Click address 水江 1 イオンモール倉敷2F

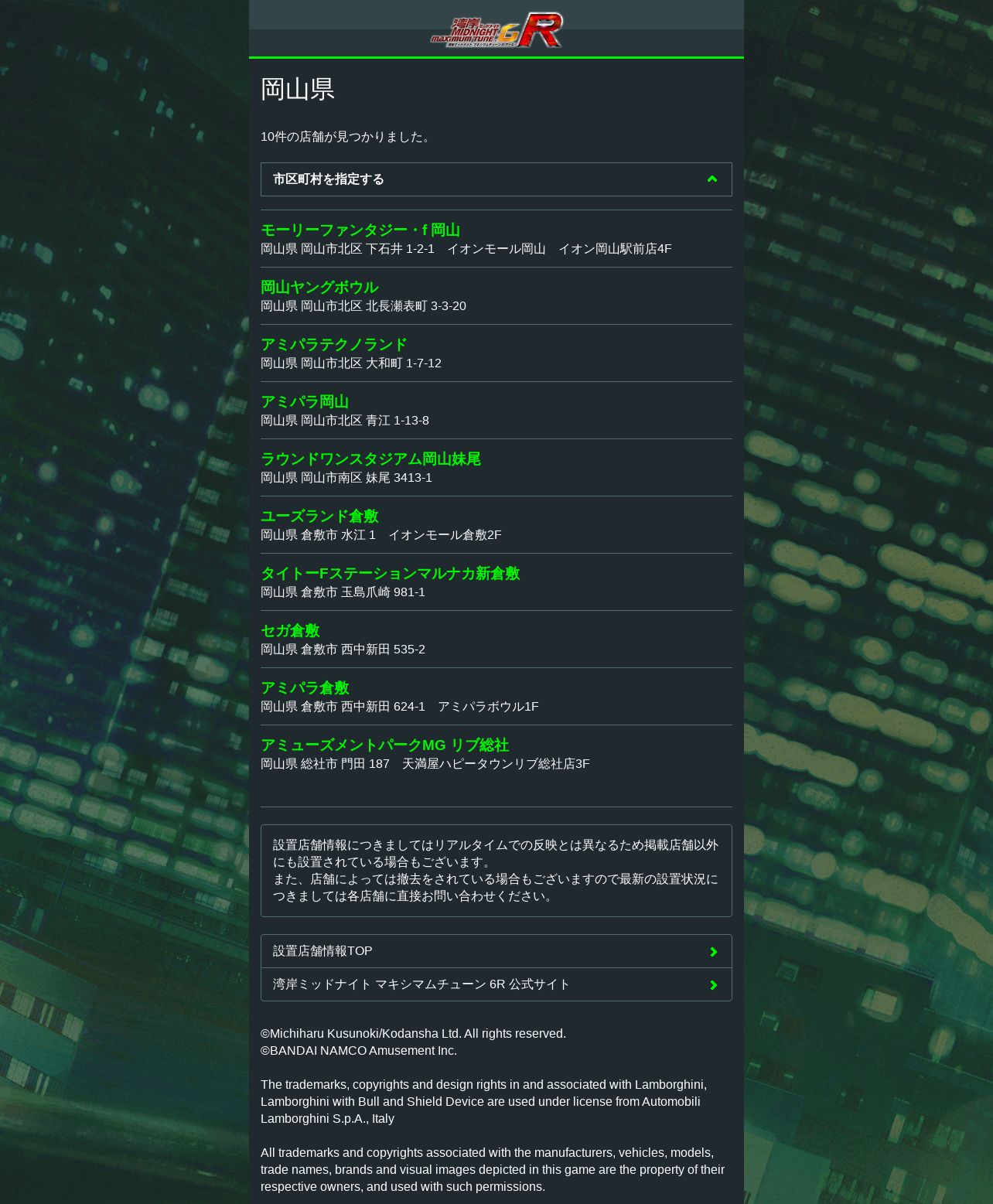click(x=381, y=535)
